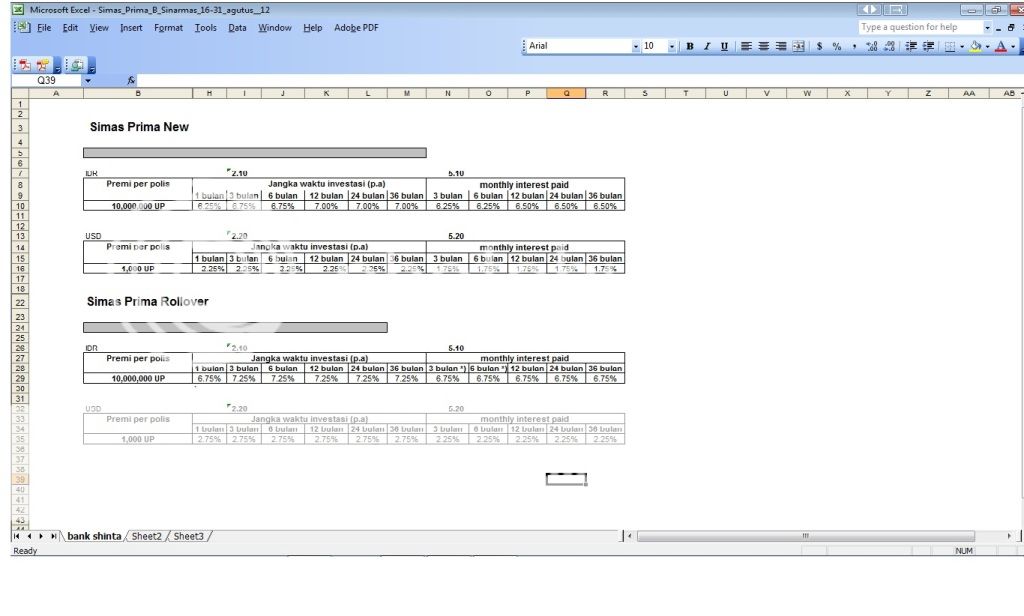Switch to the Sheet2 tab

(x=146, y=536)
